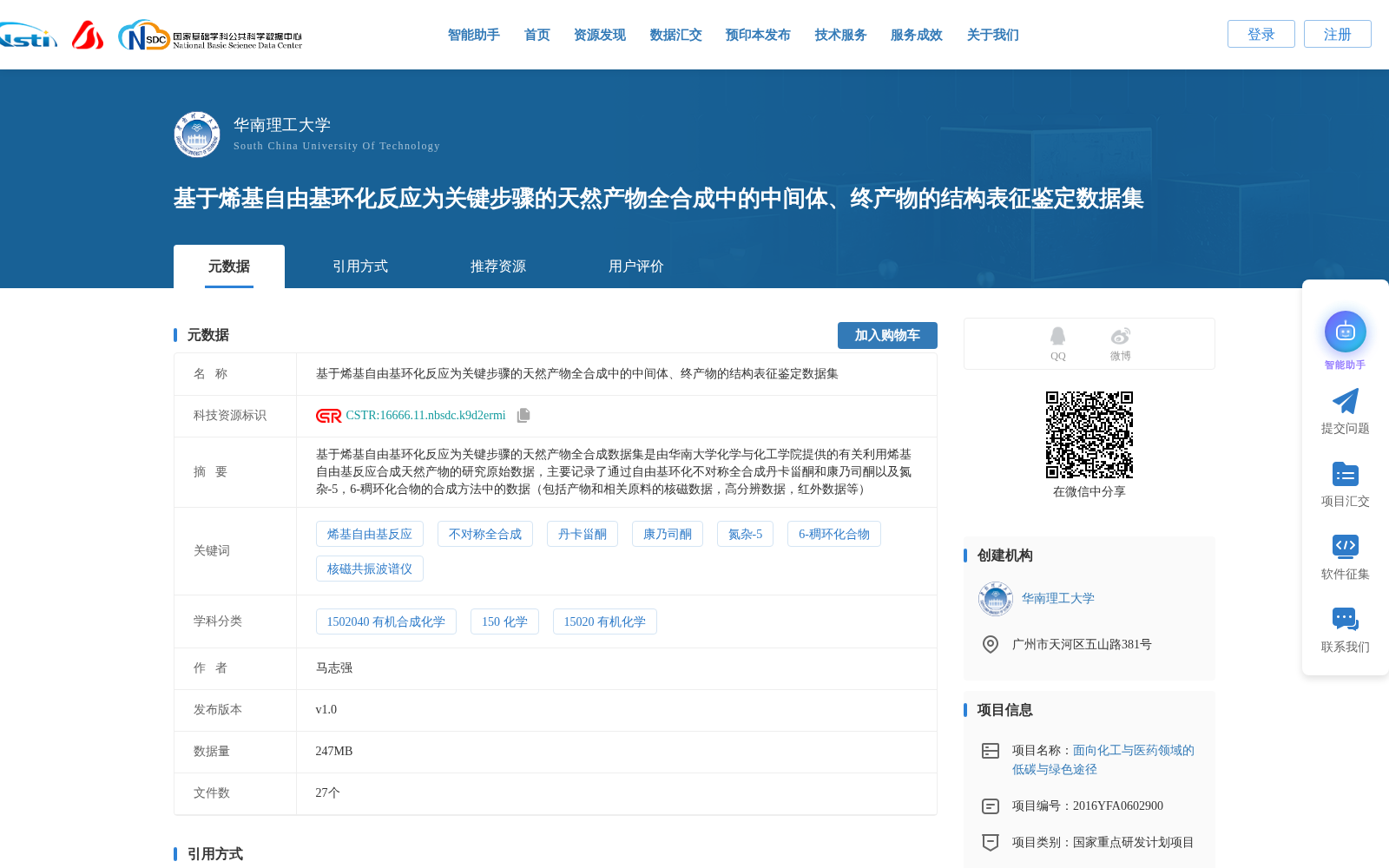
Task: Click subject tag 150 化学
Action: [504, 621]
